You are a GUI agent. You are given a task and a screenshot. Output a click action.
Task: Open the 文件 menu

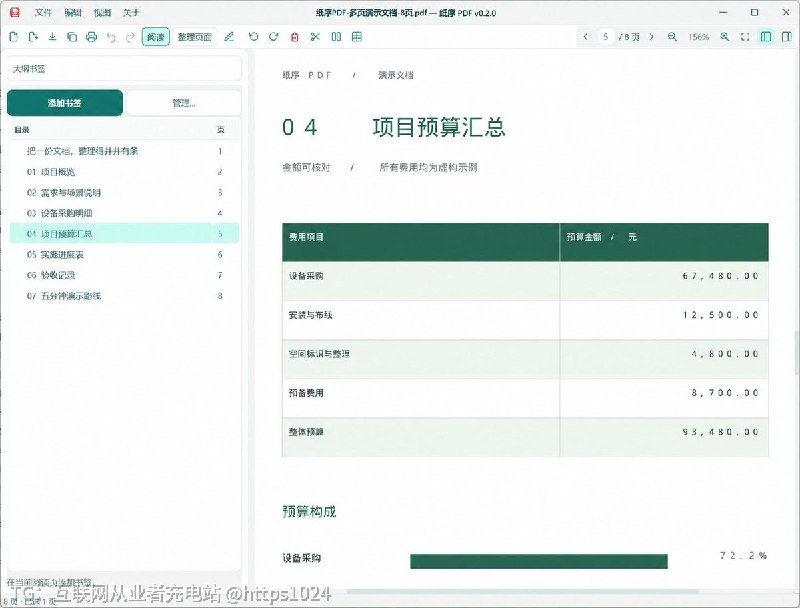[43, 13]
